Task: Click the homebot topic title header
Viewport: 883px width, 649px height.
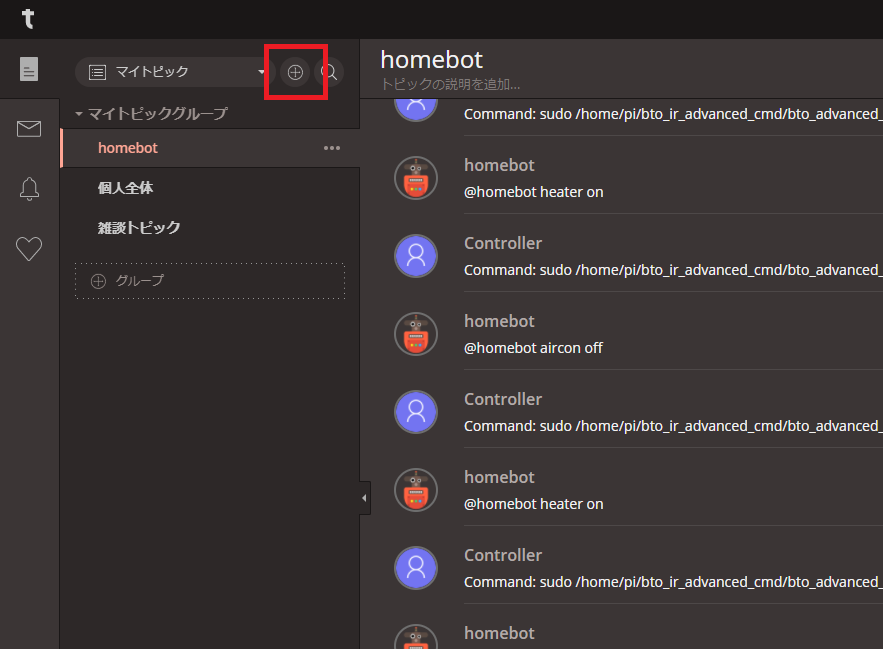Action: (431, 60)
